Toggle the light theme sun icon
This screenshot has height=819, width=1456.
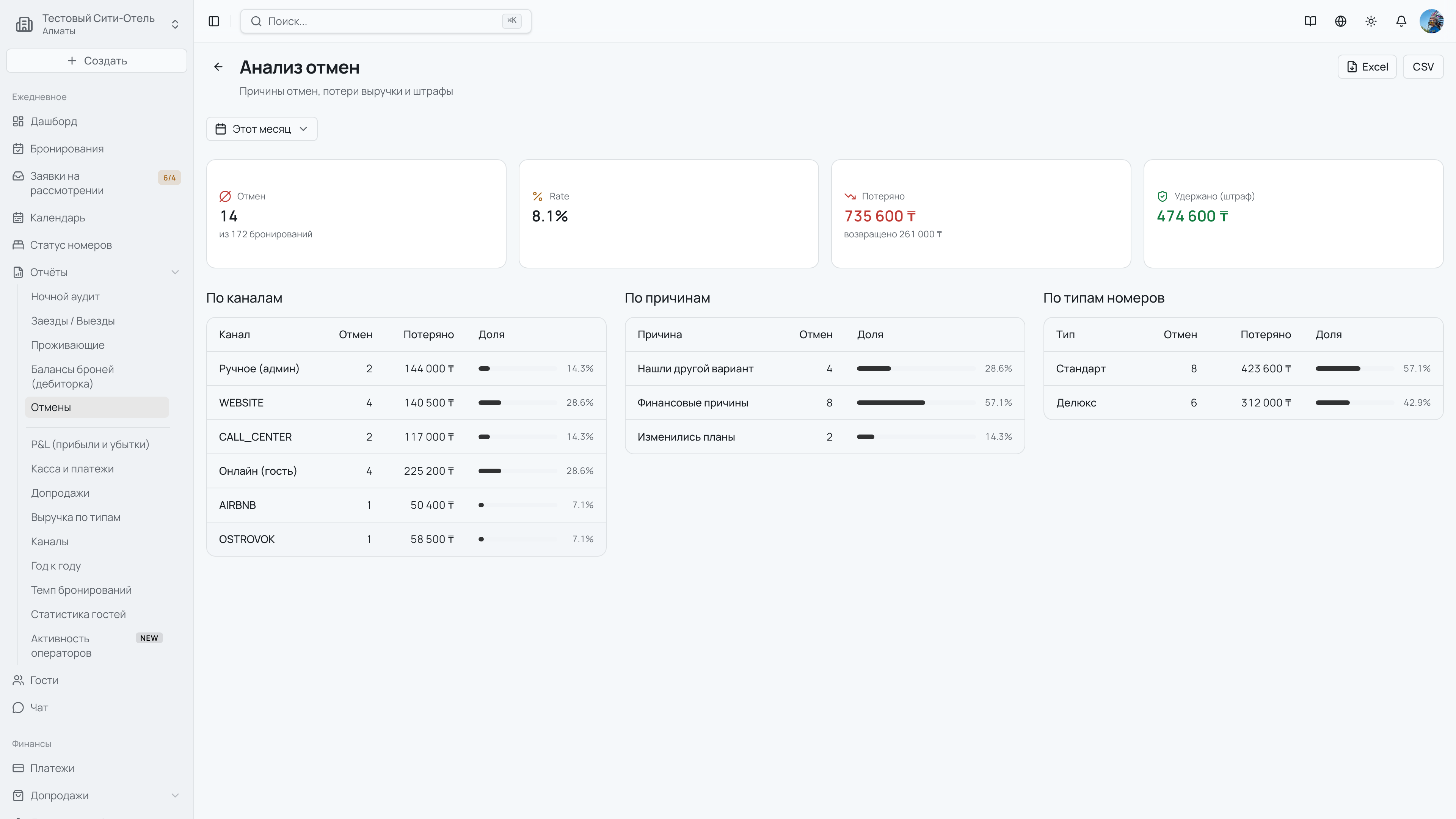pyautogui.click(x=1371, y=21)
